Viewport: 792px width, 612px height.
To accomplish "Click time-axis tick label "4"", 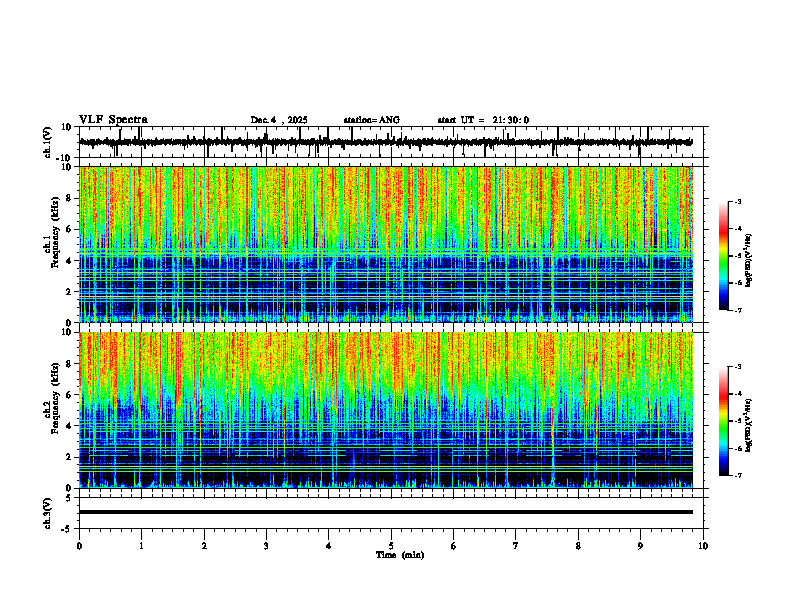I will (x=328, y=546).
